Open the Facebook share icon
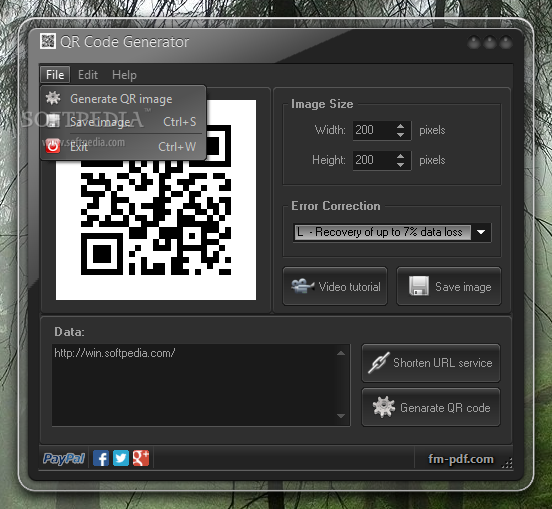The width and height of the screenshot is (552, 509). point(101,458)
